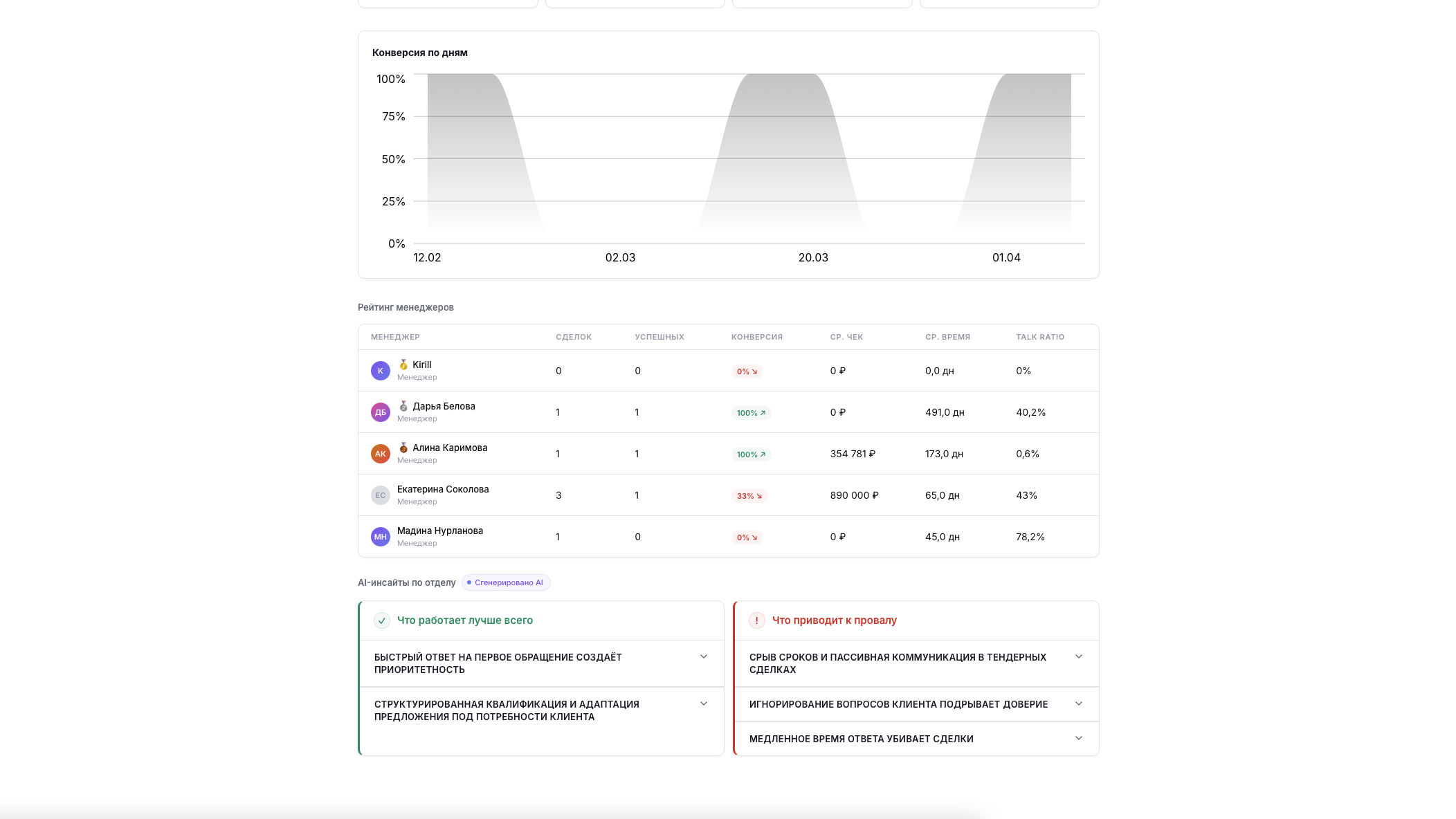The image size is (1456, 819).
Task: Click Екатерина Соколова's 33% conversion badge
Action: 749,496
